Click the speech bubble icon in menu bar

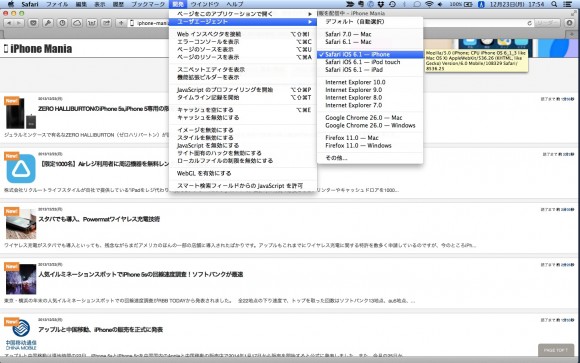[417, 4]
